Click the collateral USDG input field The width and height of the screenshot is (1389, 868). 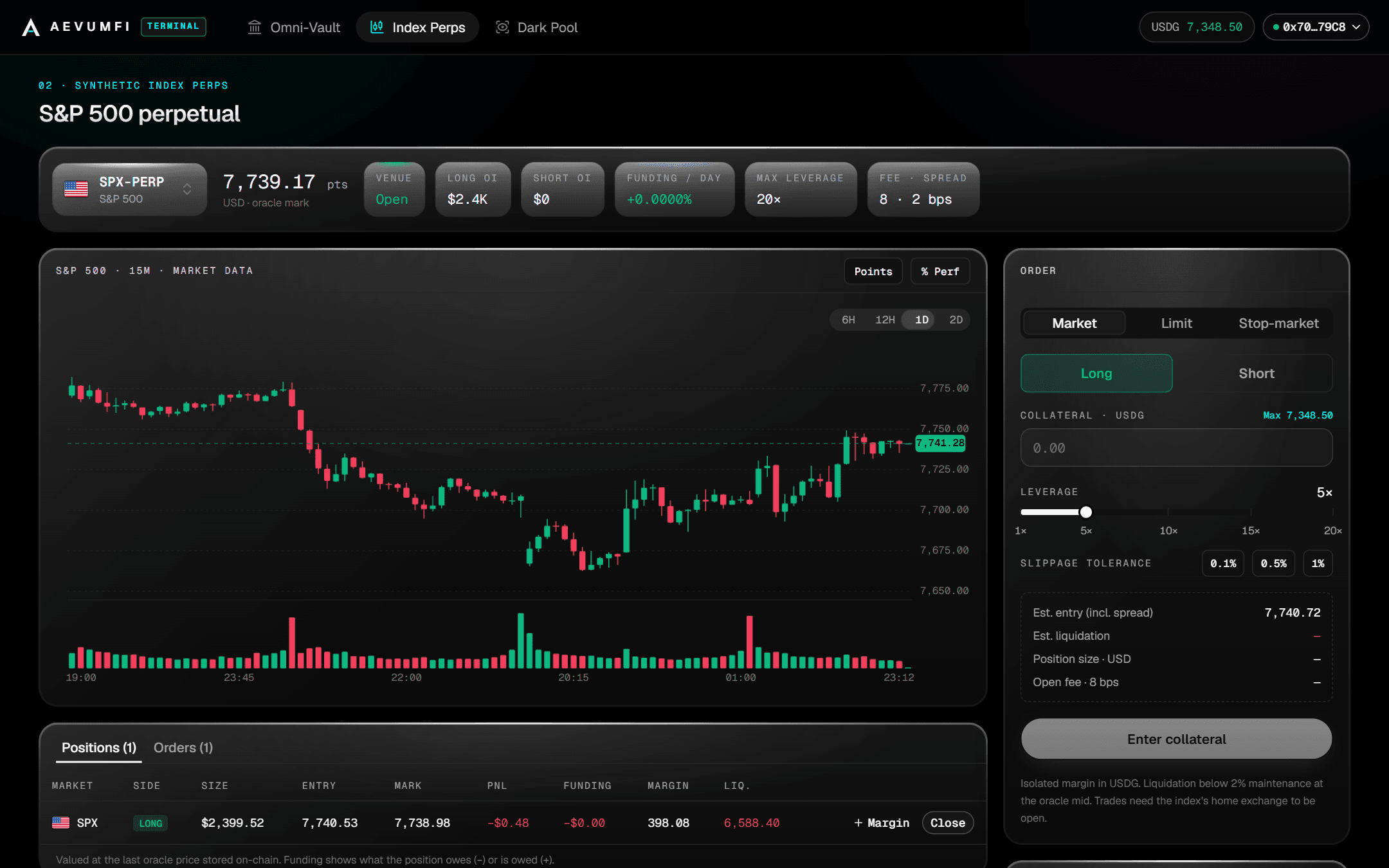(x=1176, y=448)
